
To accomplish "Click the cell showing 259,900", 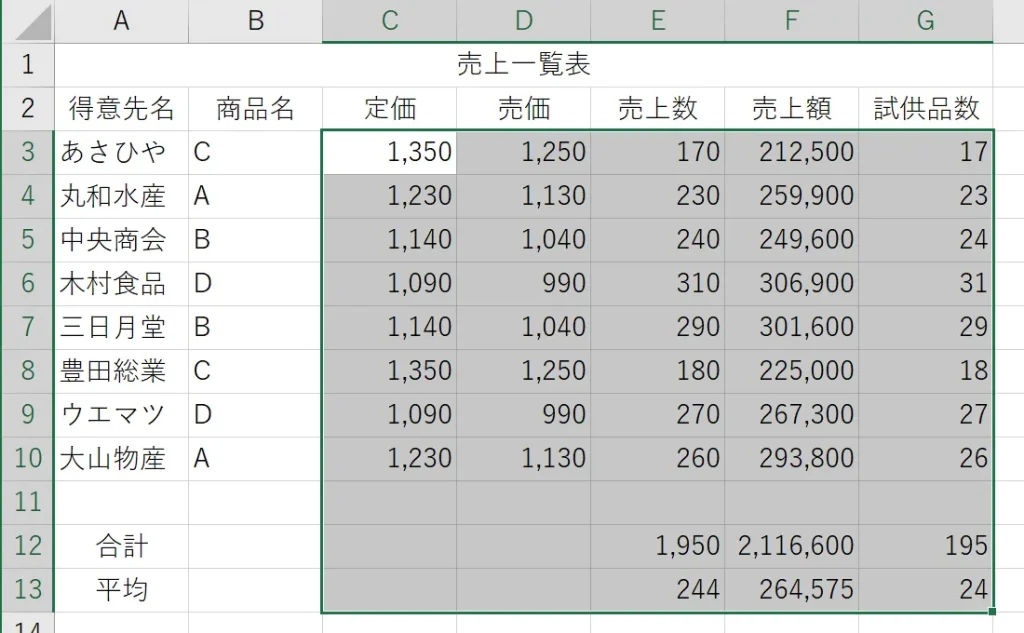I will 792,196.
